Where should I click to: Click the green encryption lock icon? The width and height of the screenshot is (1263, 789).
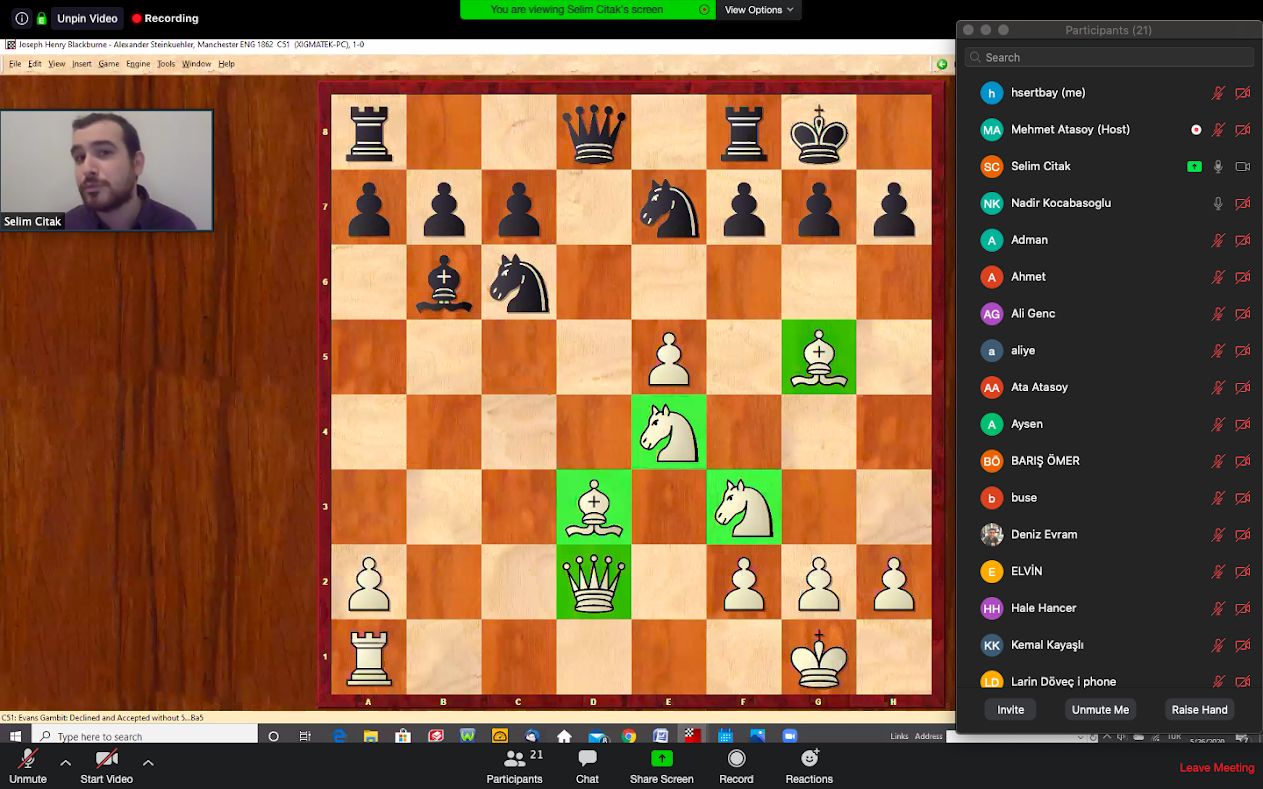41,18
